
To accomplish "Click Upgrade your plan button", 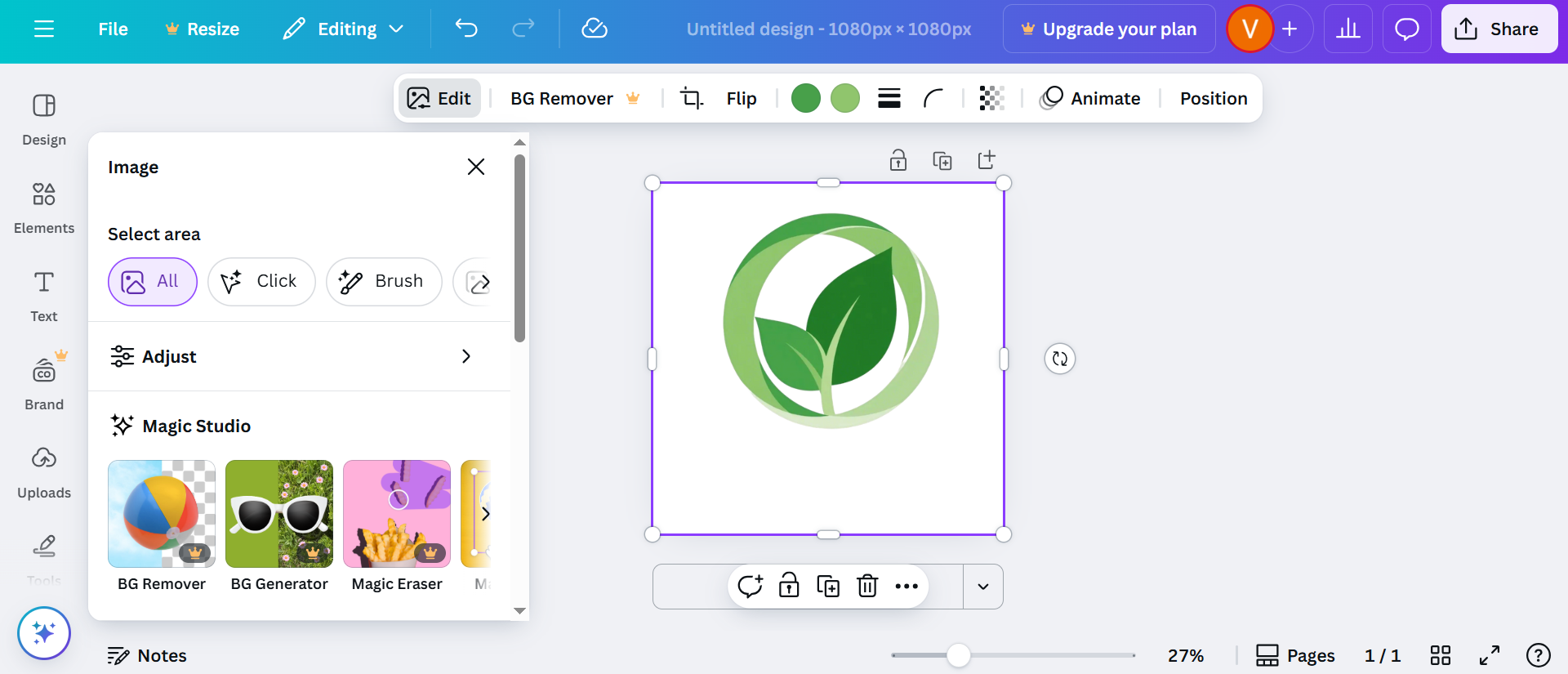I will (1108, 29).
